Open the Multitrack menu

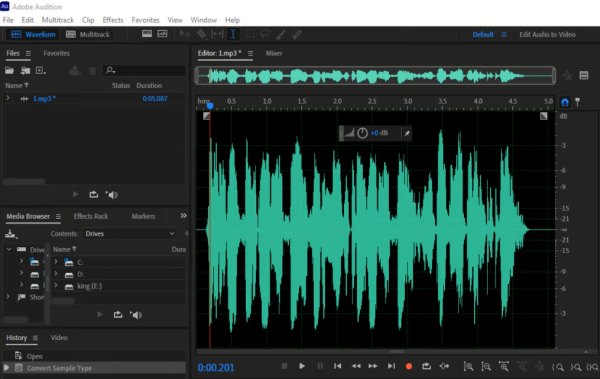pyautogui.click(x=57, y=20)
